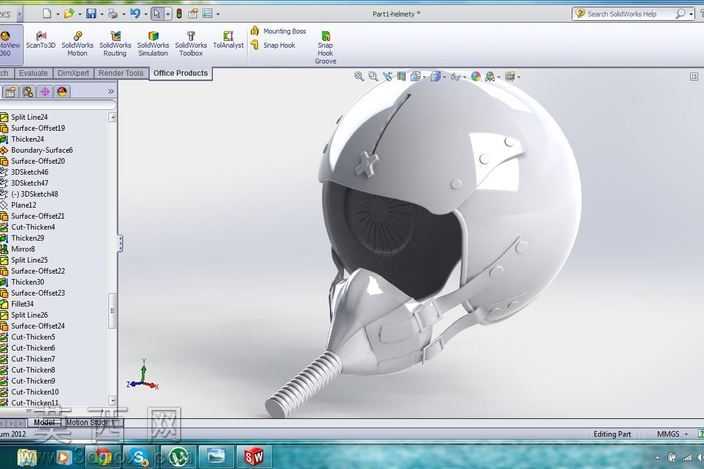The height and width of the screenshot is (469, 704).
Task: Switch to the Render Tools tab
Action: click(x=121, y=73)
